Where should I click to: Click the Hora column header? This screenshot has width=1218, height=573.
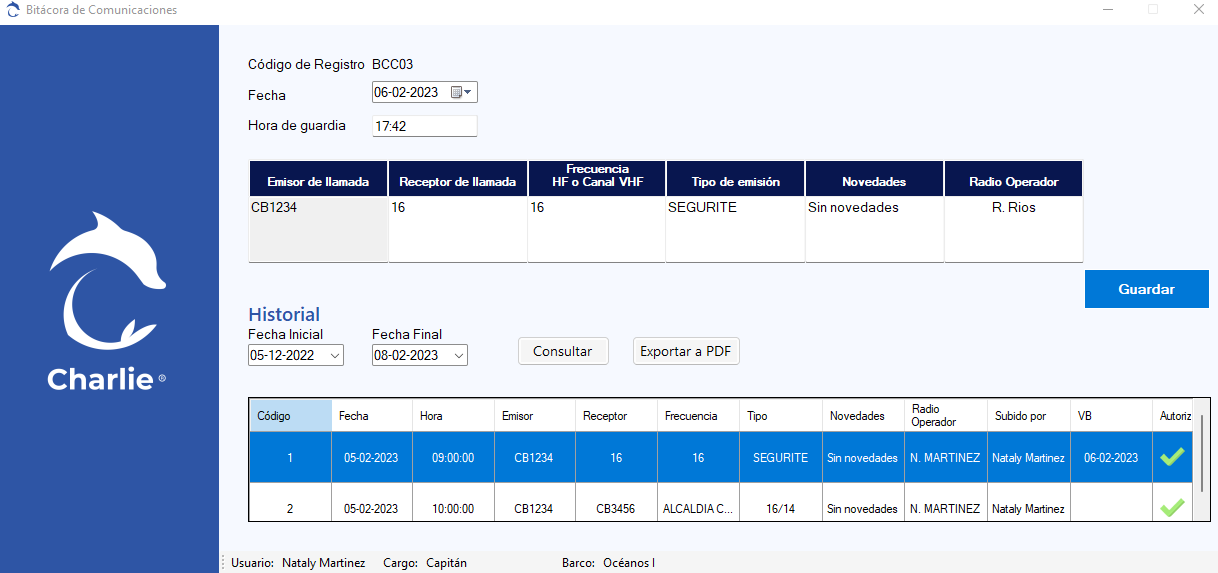tap(453, 416)
